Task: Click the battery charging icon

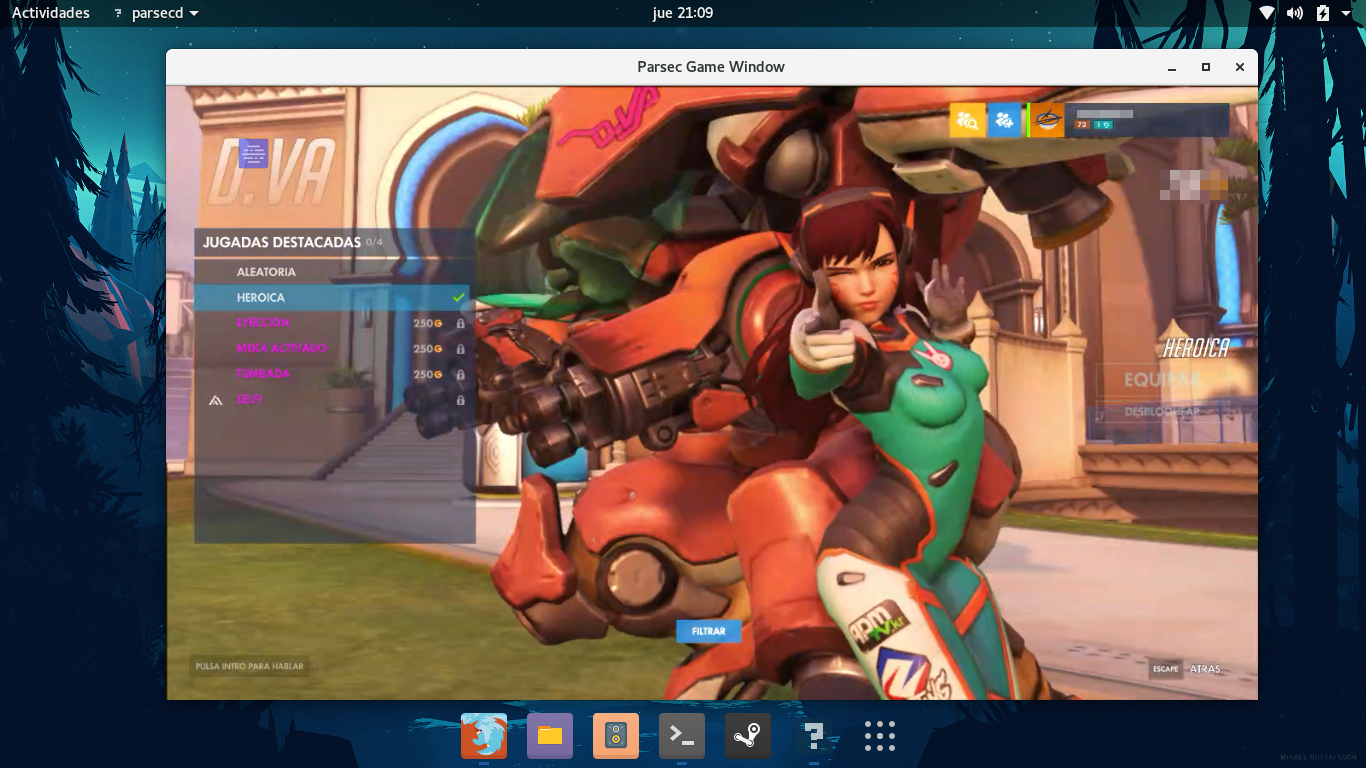Action: point(1323,13)
